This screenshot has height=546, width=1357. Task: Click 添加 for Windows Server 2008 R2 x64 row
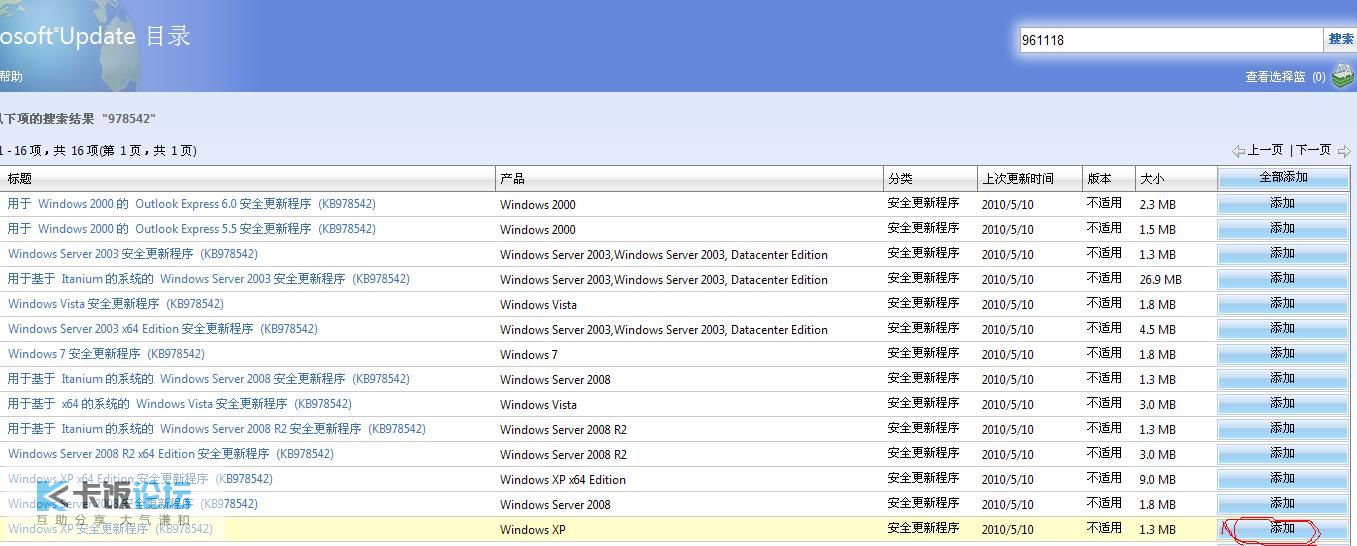pyautogui.click(x=1283, y=453)
